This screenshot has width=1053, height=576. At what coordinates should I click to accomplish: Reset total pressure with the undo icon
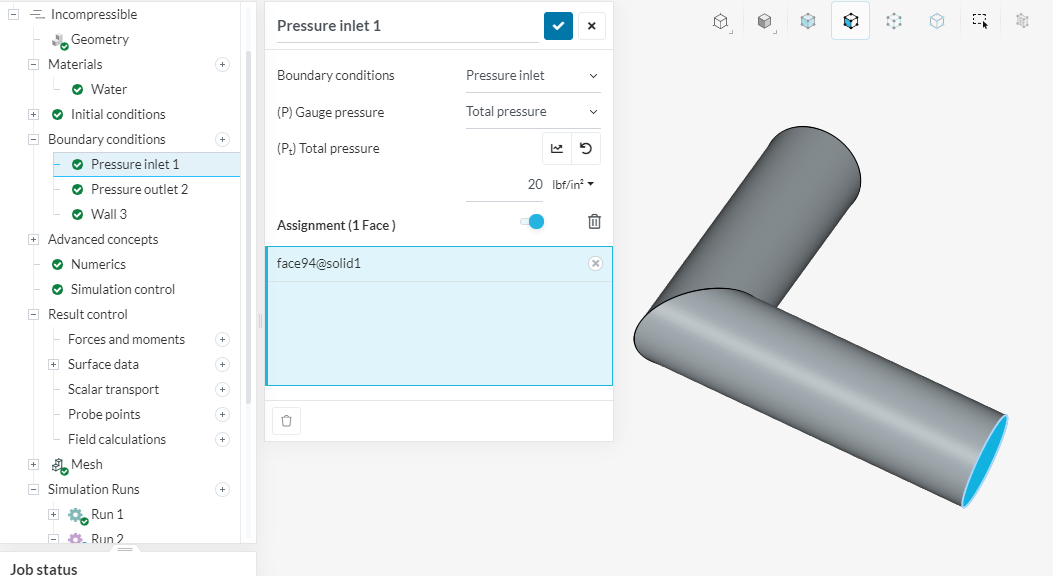coord(586,149)
